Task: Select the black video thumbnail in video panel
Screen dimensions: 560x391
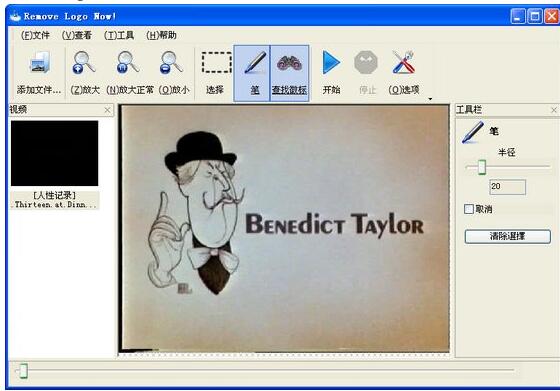Action: pyautogui.click(x=55, y=153)
